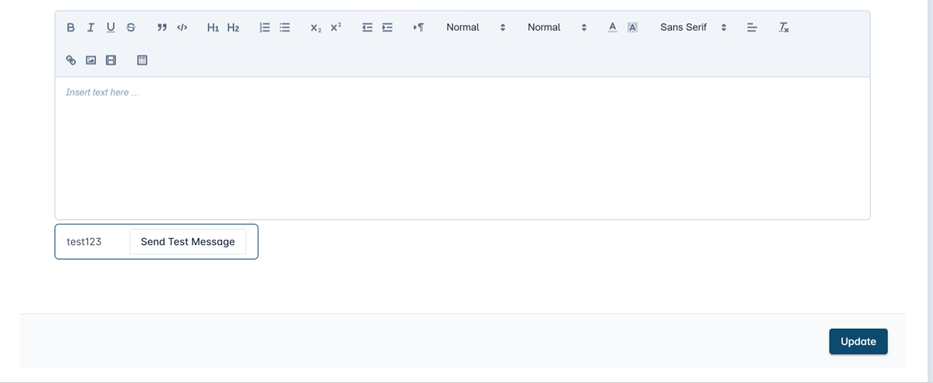Screen dimensions: 933x383
Task: Toggle bold formatting
Action: pos(71,27)
